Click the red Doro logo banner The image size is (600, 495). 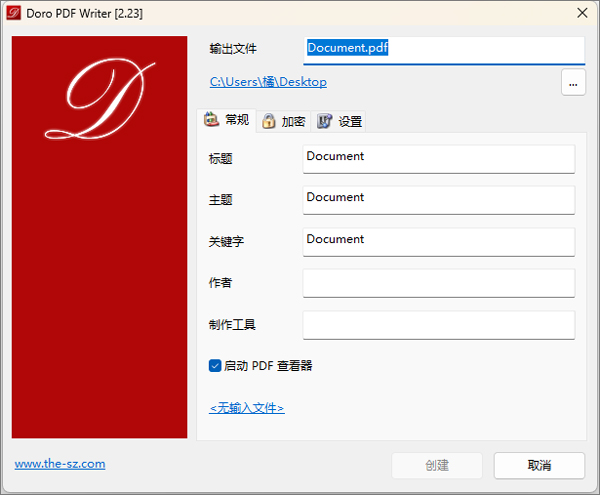(99, 237)
